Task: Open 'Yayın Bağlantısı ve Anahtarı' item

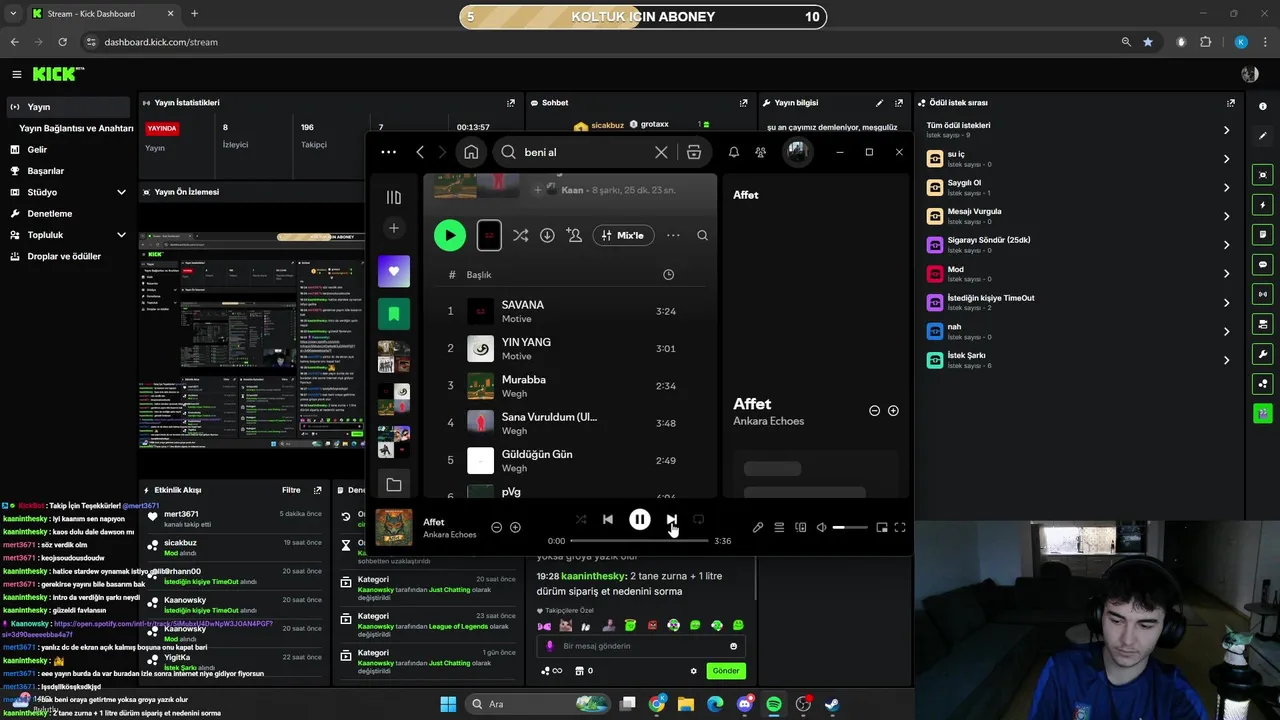Action: coord(76,128)
